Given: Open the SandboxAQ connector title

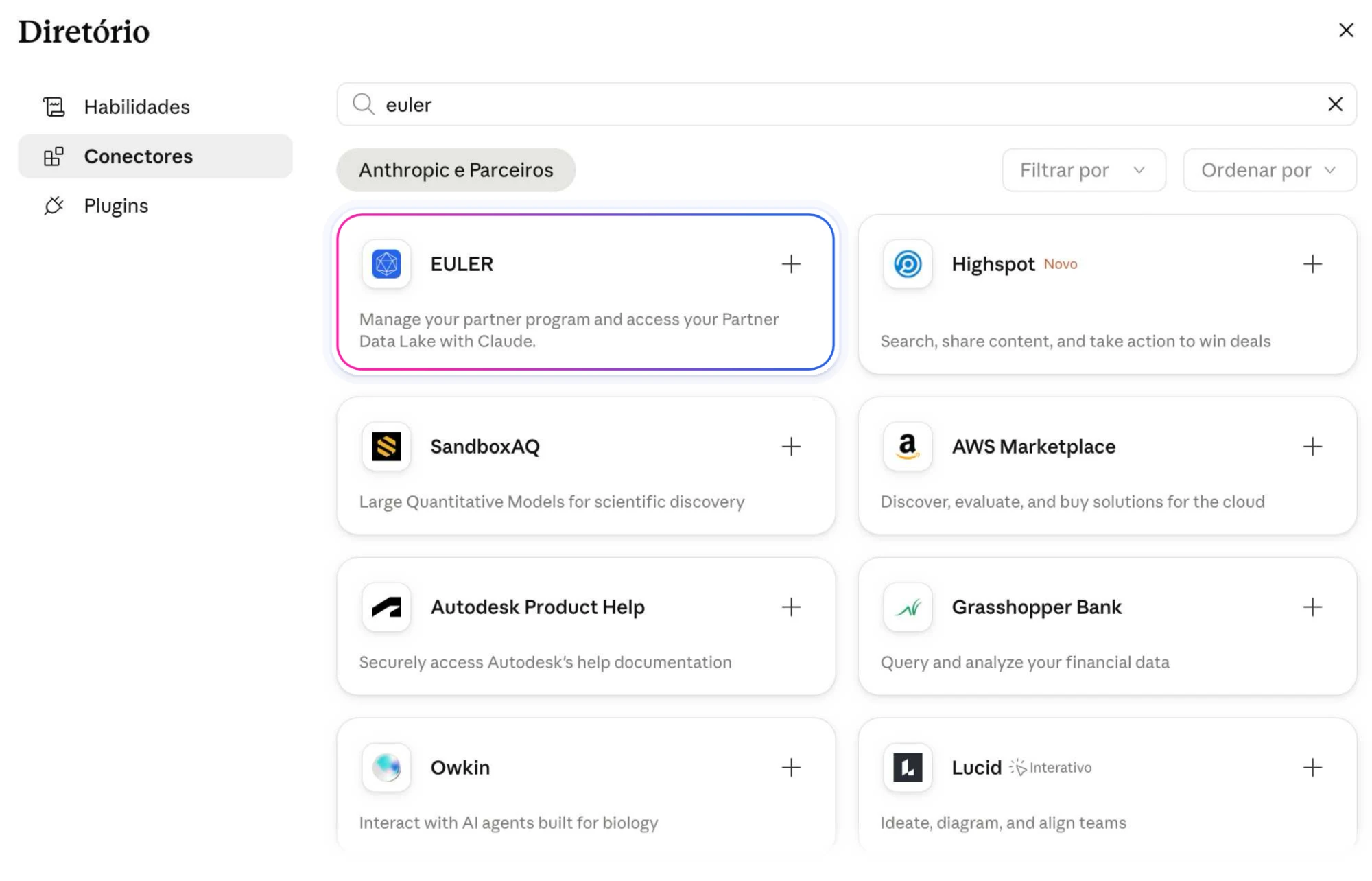Looking at the screenshot, I should tap(485, 447).
